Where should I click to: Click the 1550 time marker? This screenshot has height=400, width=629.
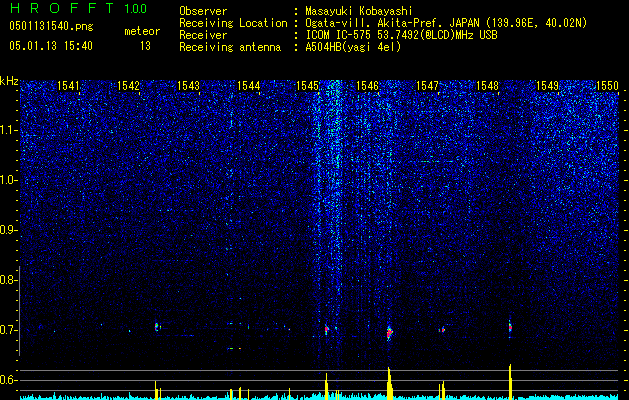[607, 85]
